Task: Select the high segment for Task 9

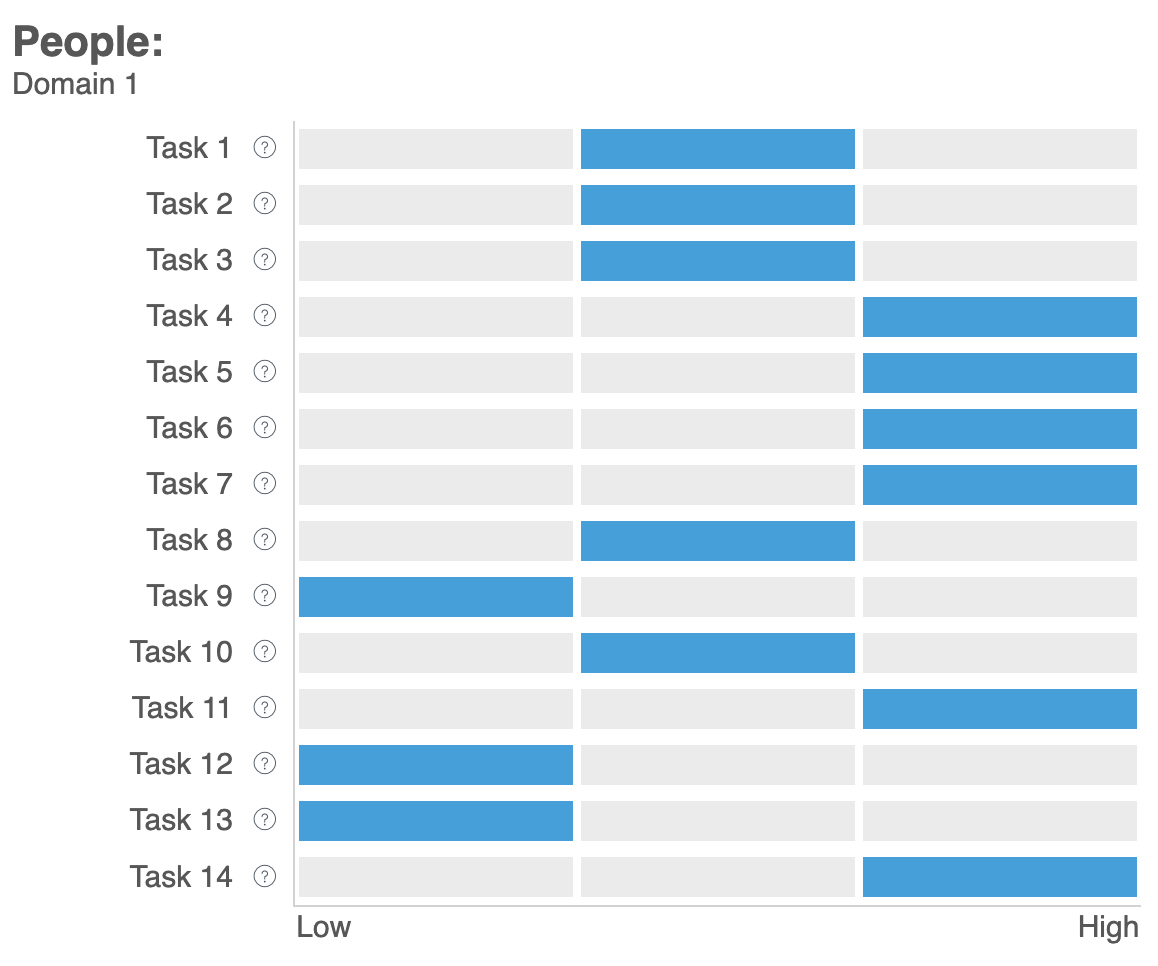Action: coord(1000,597)
